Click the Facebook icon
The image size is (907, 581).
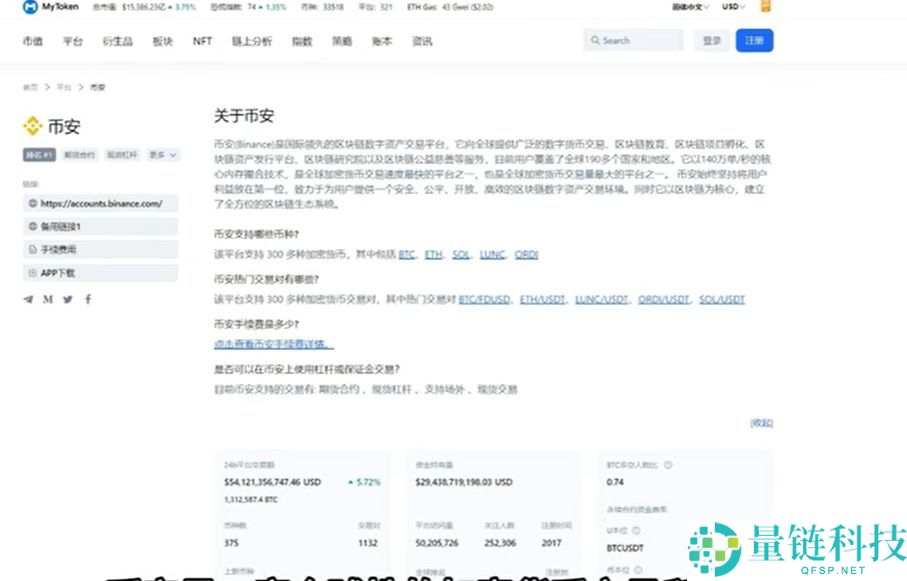[x=89, y=297]
